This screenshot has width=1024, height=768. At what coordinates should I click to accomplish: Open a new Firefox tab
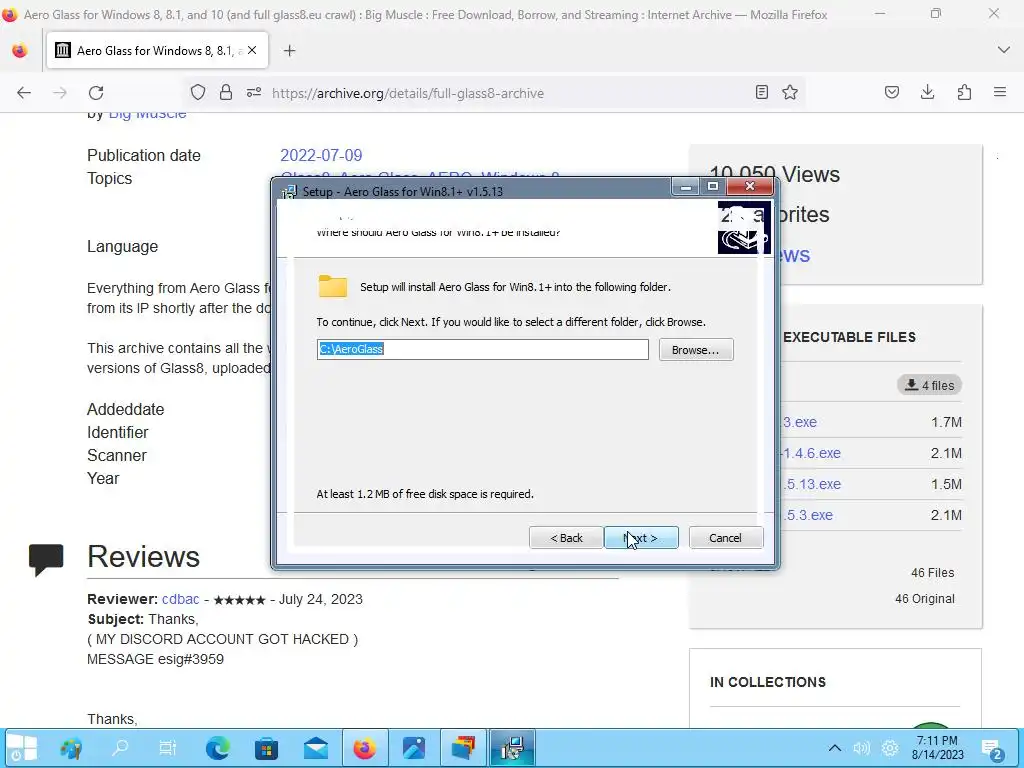[289, 50]
